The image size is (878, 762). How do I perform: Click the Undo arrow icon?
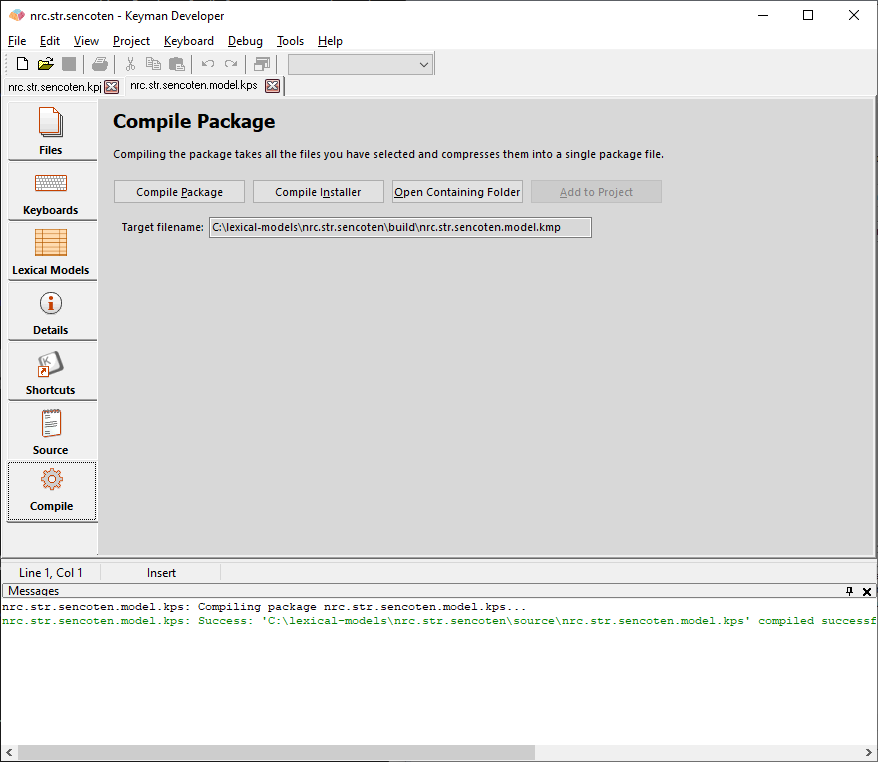(x=208, y=64)
